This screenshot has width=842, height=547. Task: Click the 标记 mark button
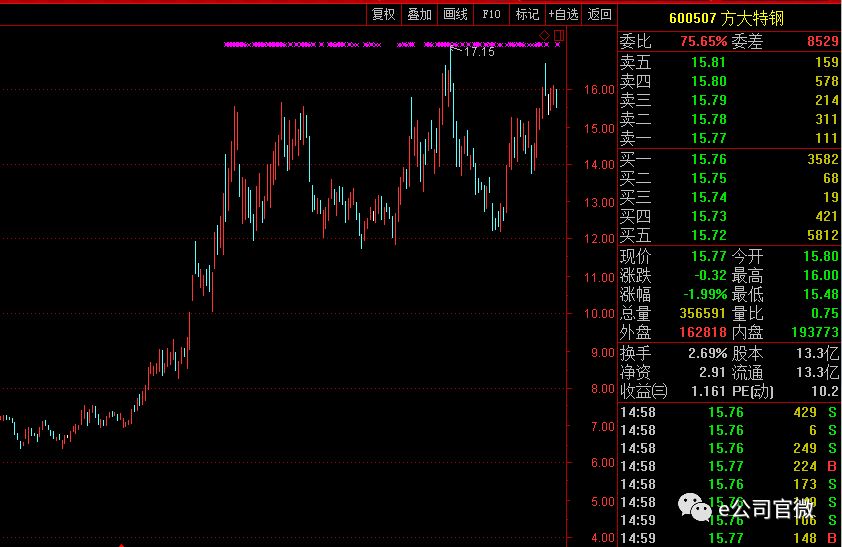click(x=527, y=14)
